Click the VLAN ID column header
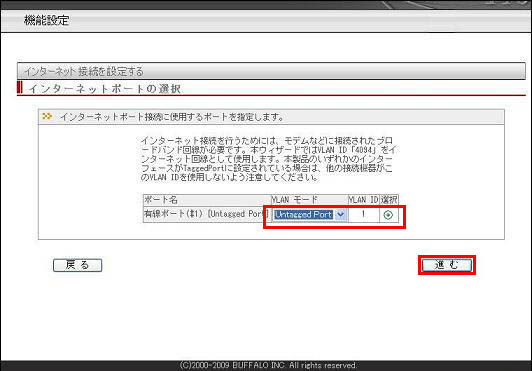 [363, 200]
